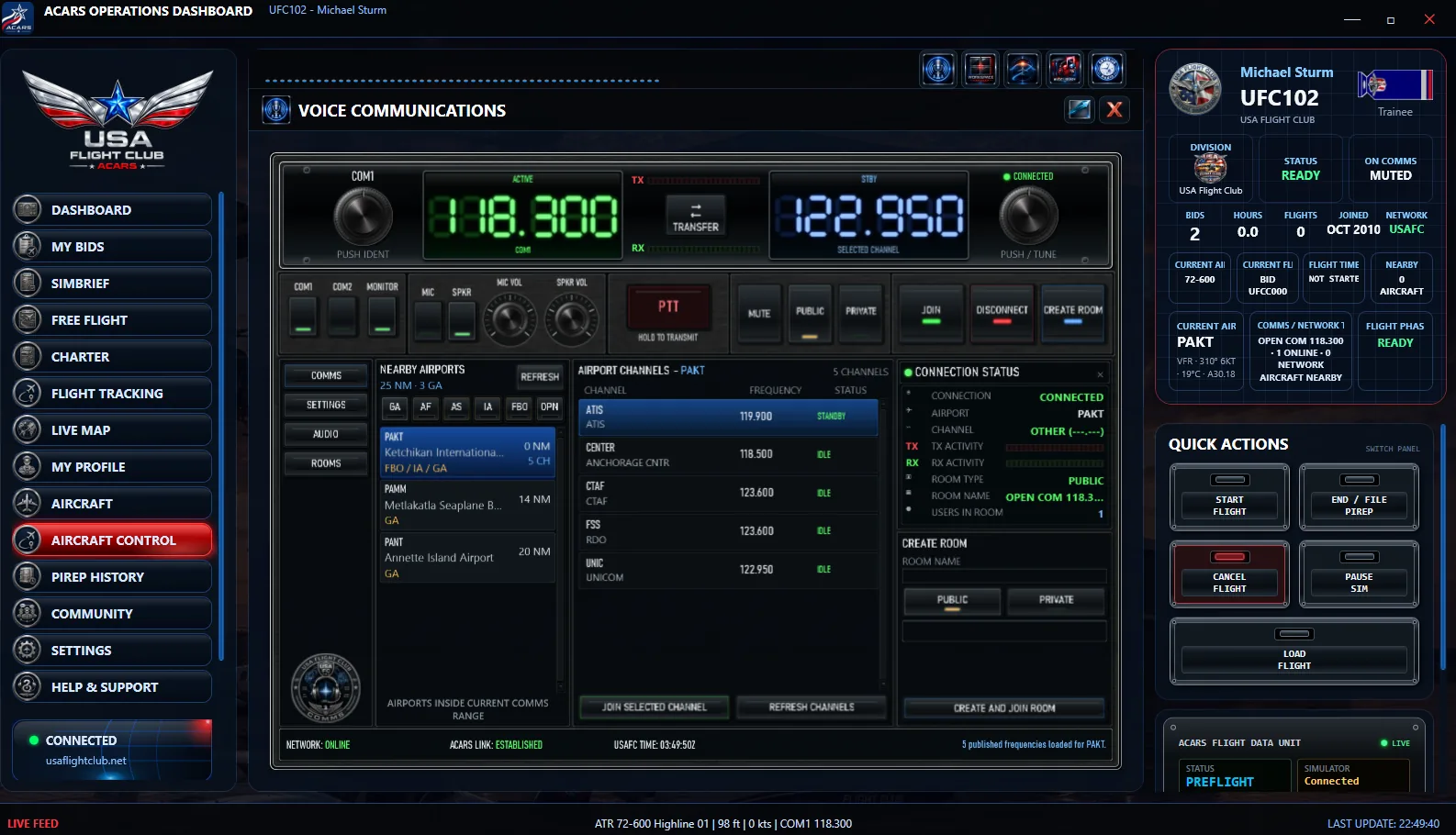Click the Aircraft sidebar icon
The height and width of the screenshot is (835, 1456).
[x=28, y=504]
